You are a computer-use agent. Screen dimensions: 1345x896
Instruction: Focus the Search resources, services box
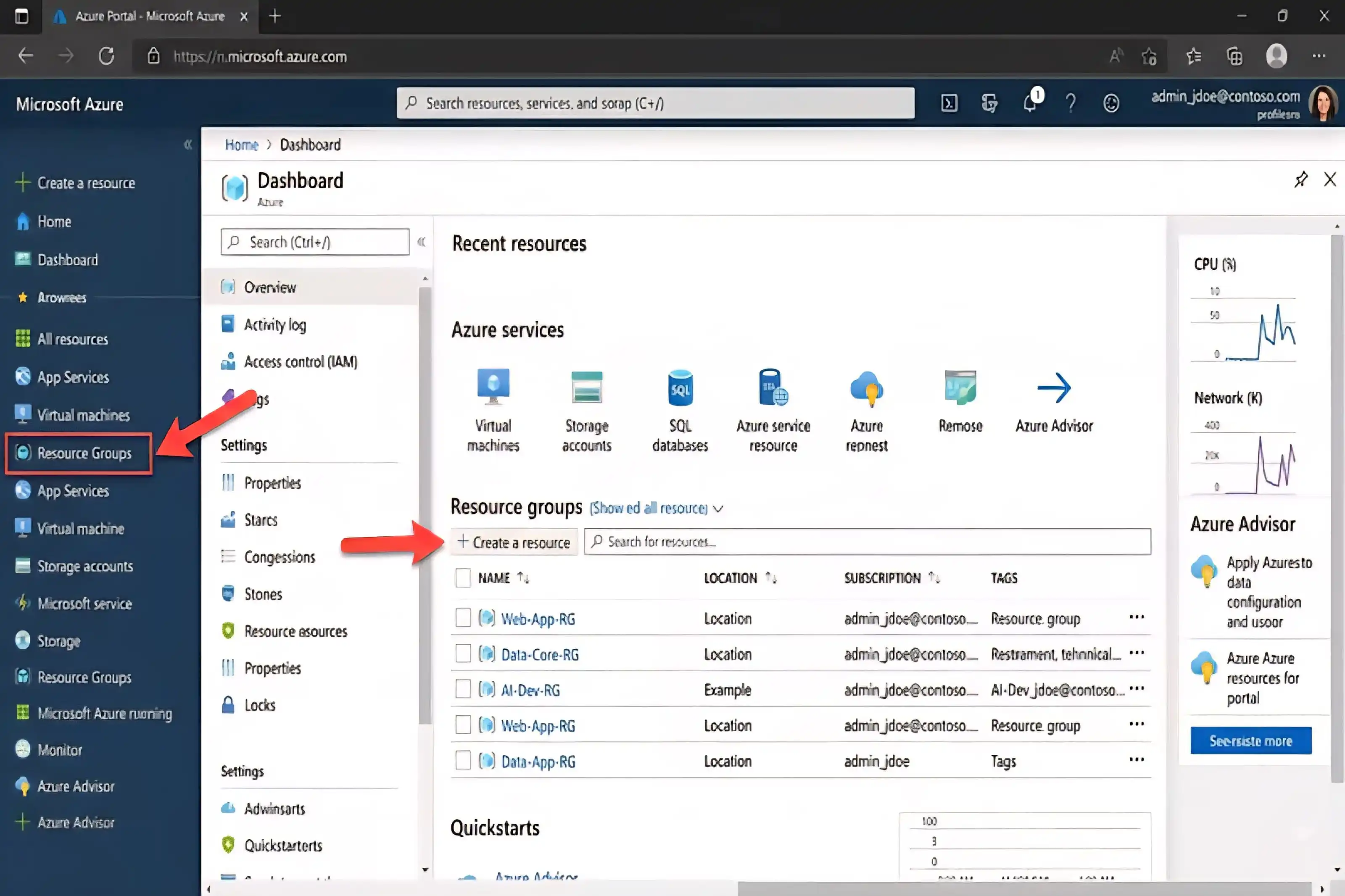(655, 103)
